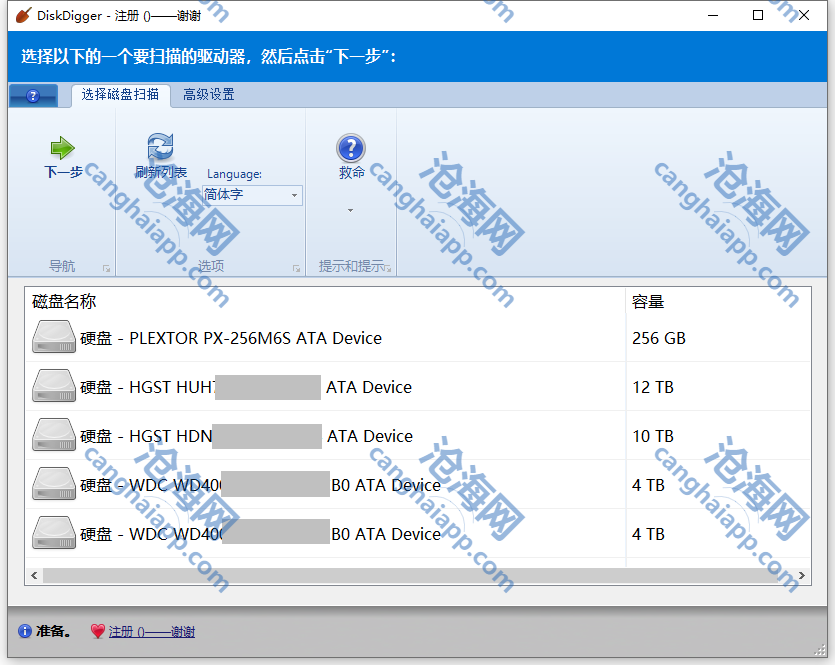Image resolution: width=835 pixels, height=665 pixels.
Task: Click the 磁盘名称 column header
Action: click(65, 301)
